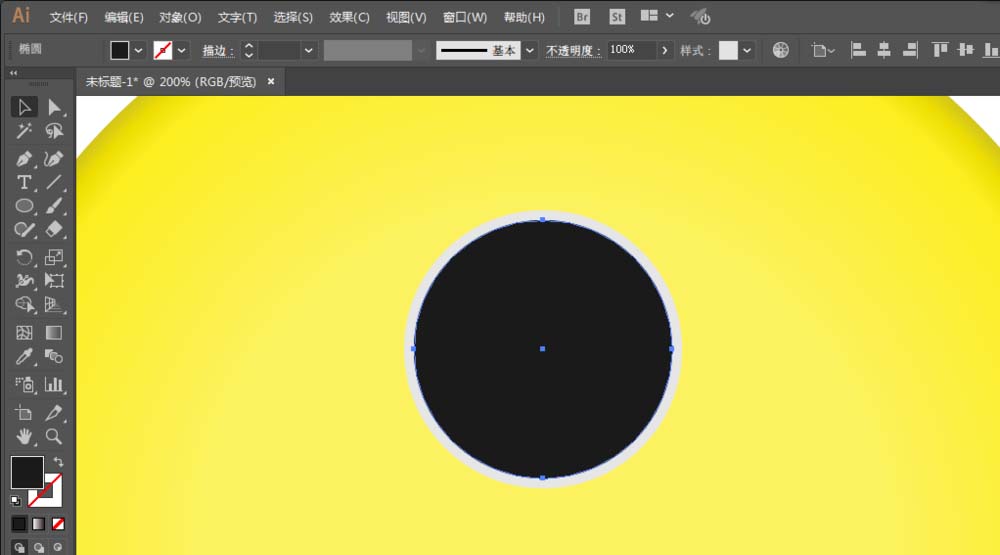Select the Perspective Grid tool
Screen dimensions: 1000x555
click(x=54, y=305)
